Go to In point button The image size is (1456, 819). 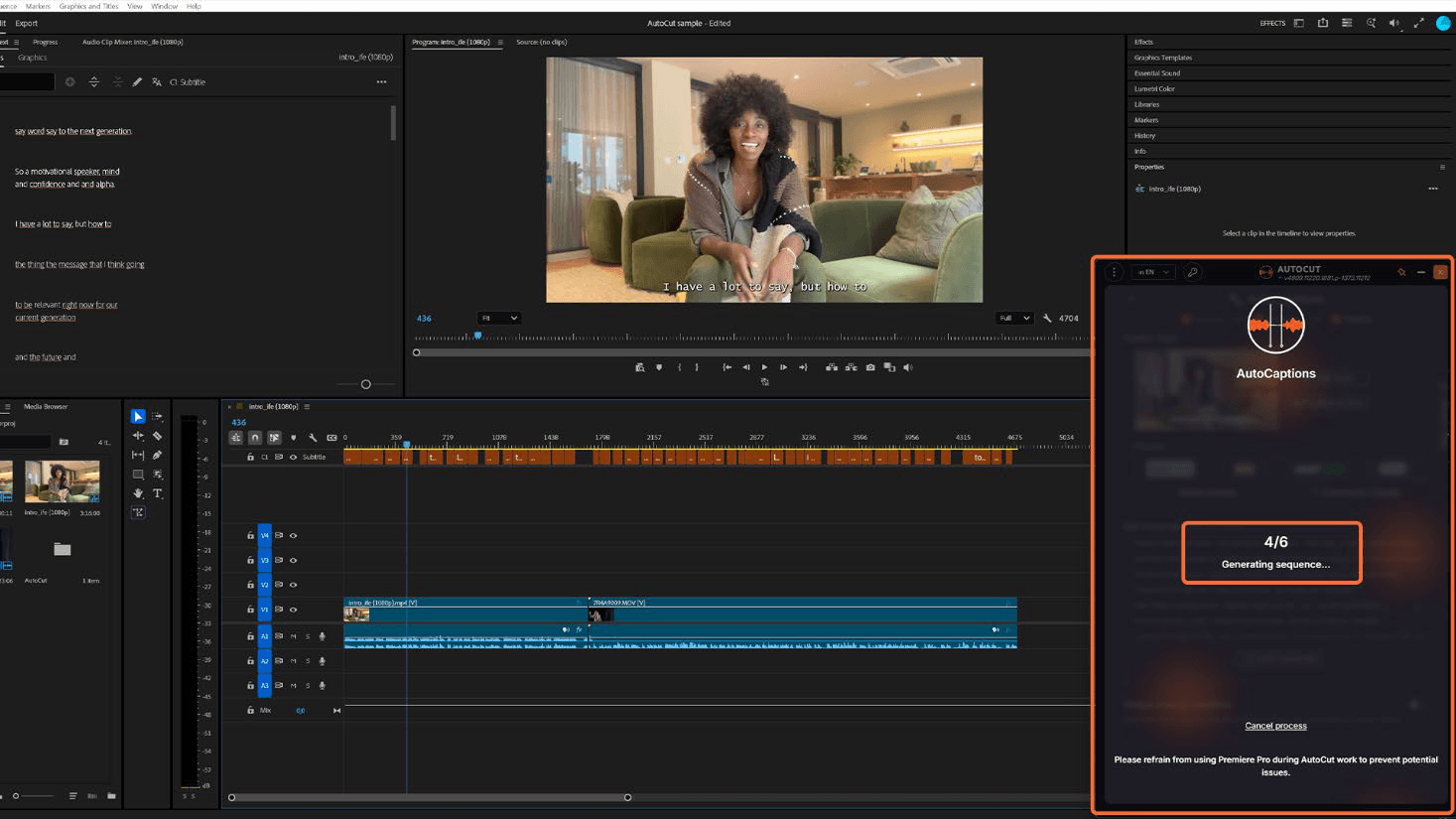pyautogui.click(x=728, y=367)
